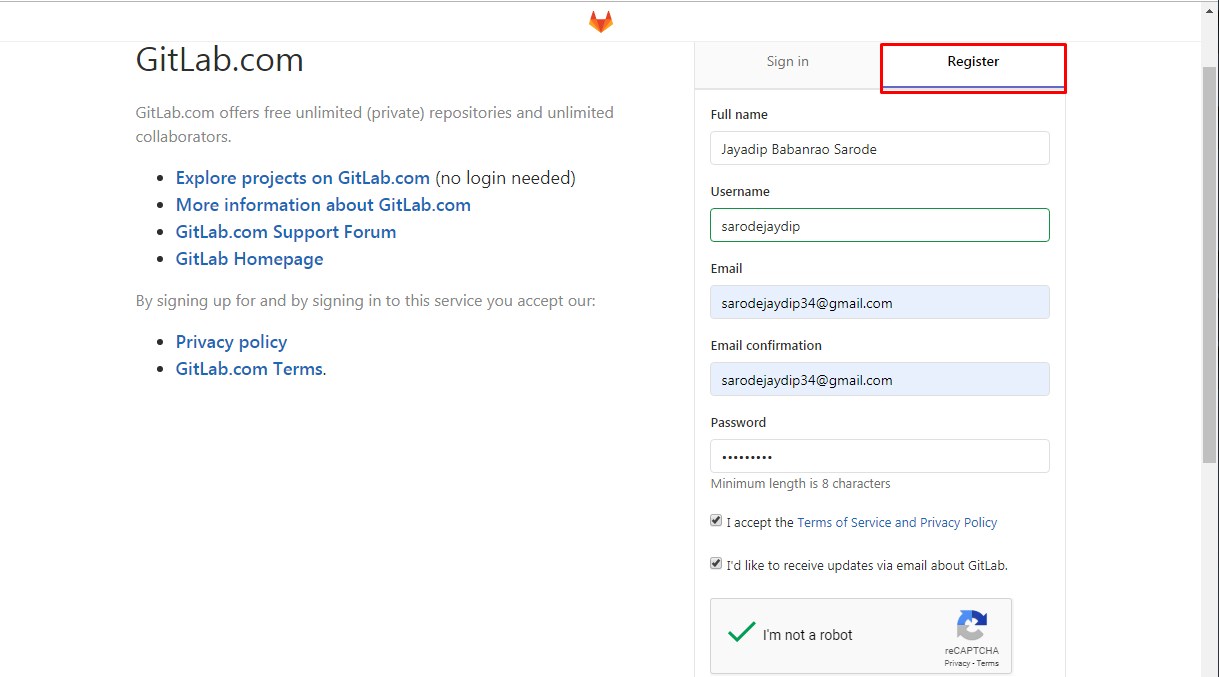This screenshot has height=677, width=1219.
Task: Click the Email confirmation field
Action: coord(879,380)
